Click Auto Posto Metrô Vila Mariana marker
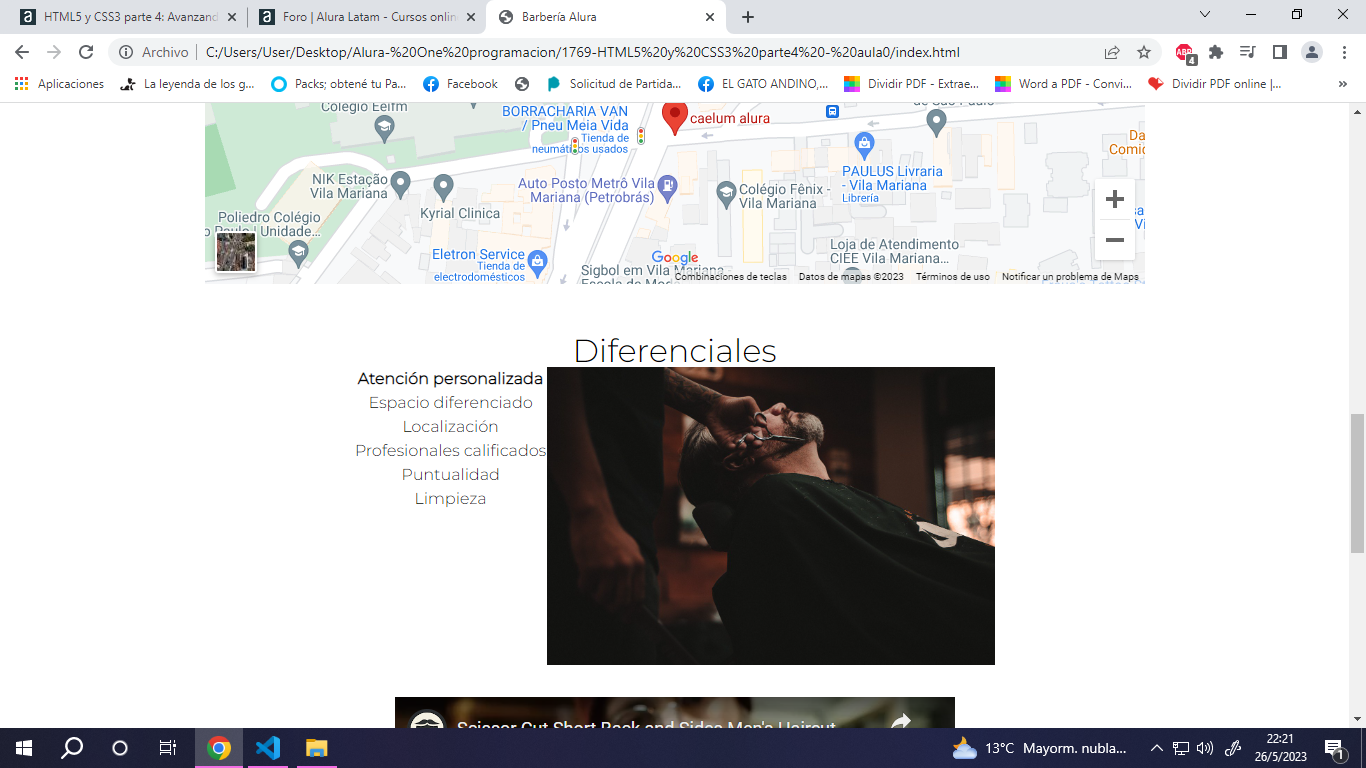 tap(669, 185)
